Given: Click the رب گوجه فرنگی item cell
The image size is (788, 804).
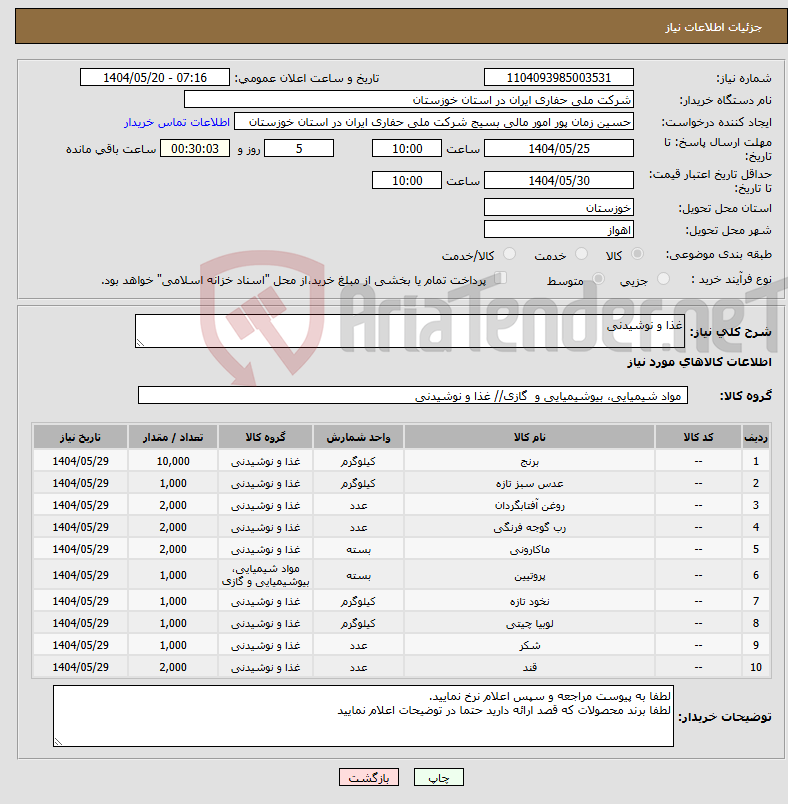Looking at the screenshot, I should (530, 527).
